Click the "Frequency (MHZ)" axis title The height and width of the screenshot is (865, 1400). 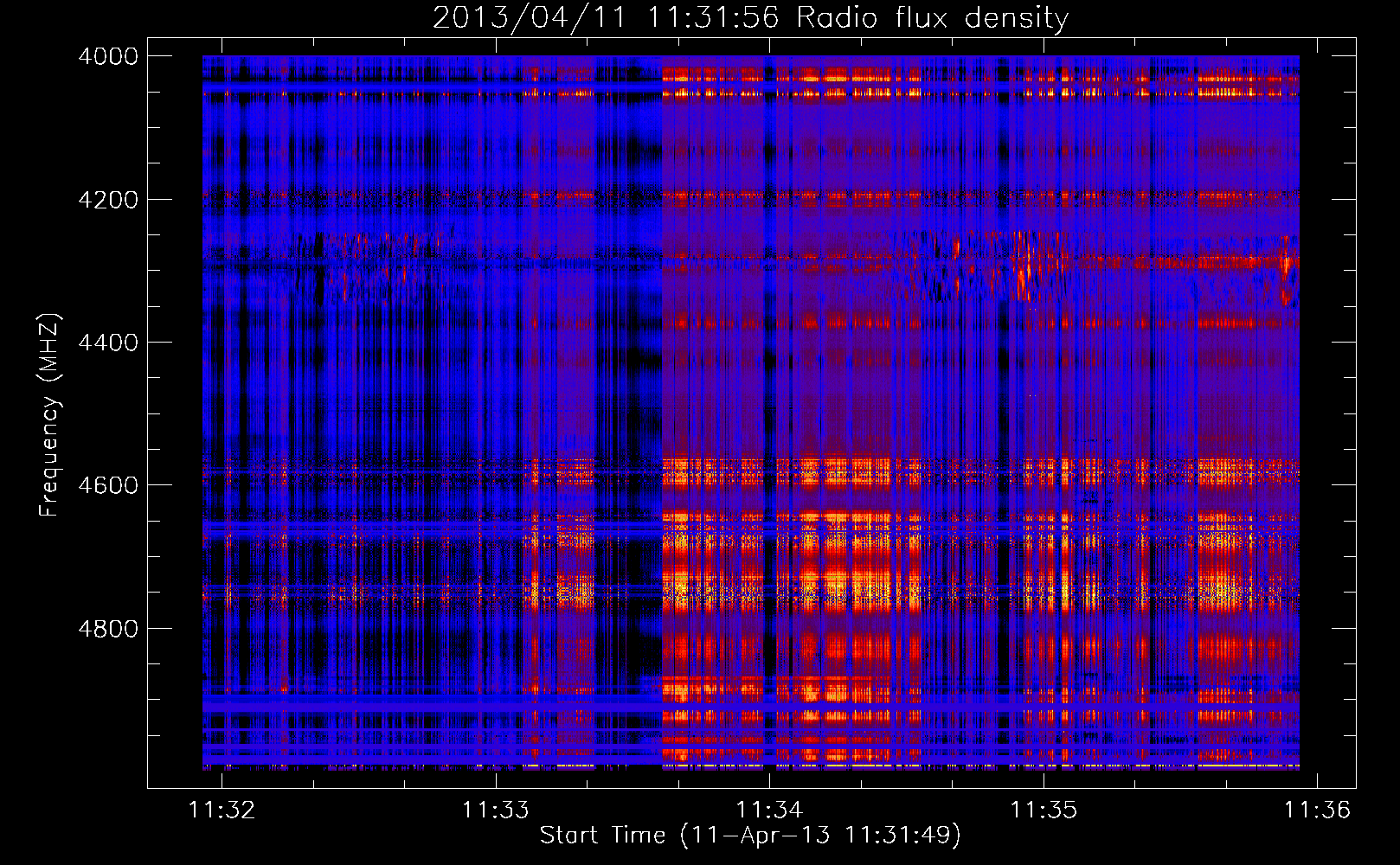pos(49,415)
